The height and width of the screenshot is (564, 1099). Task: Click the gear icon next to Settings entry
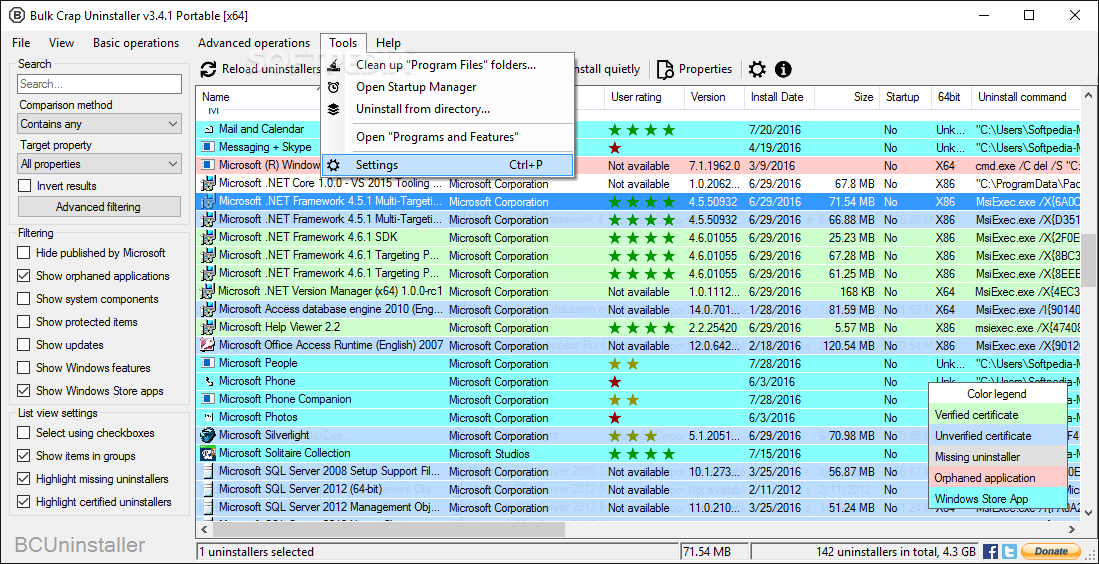click(x=334, y=165)
